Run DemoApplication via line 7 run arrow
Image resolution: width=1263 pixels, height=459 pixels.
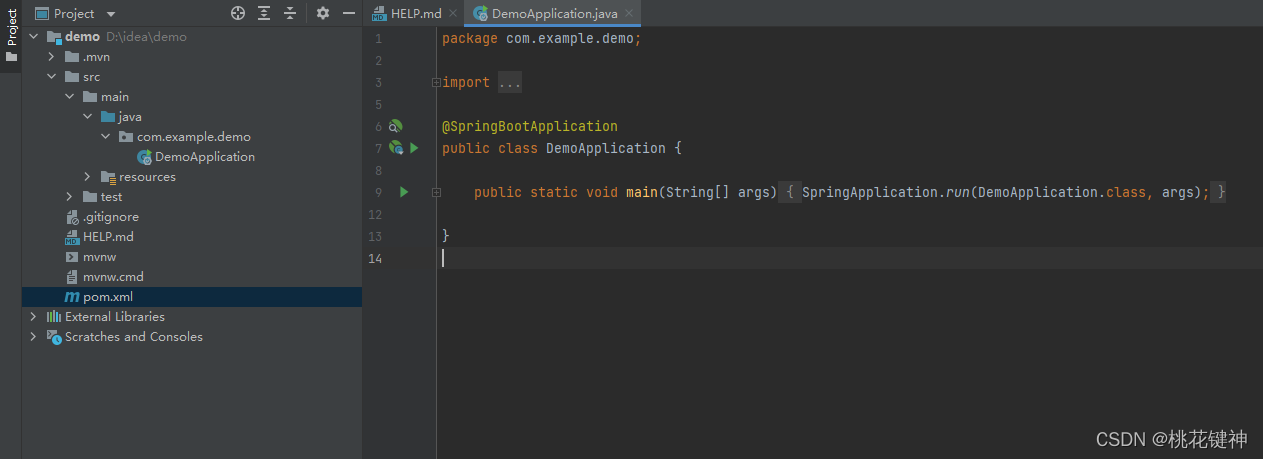click(414, 148)
